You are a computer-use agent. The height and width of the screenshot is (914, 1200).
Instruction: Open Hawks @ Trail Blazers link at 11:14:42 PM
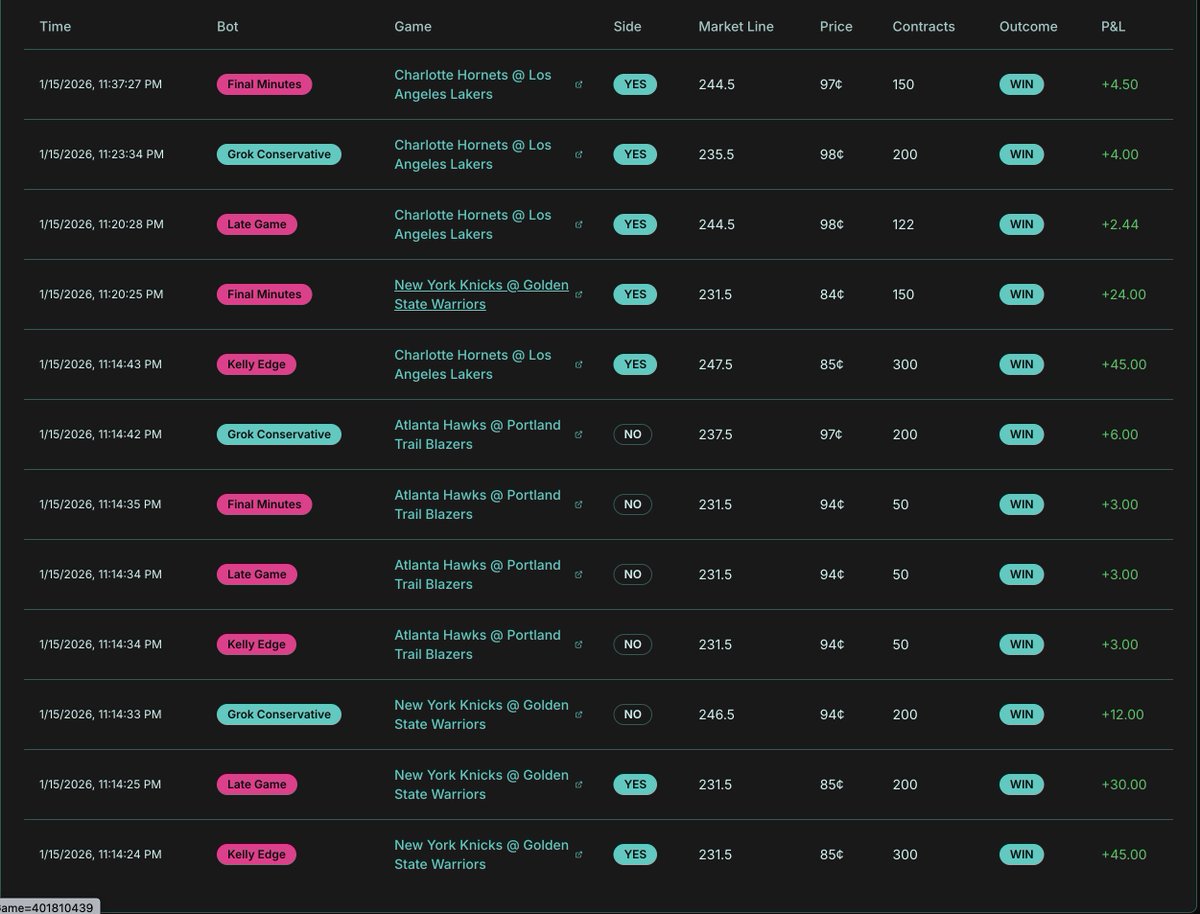point(477,435)
